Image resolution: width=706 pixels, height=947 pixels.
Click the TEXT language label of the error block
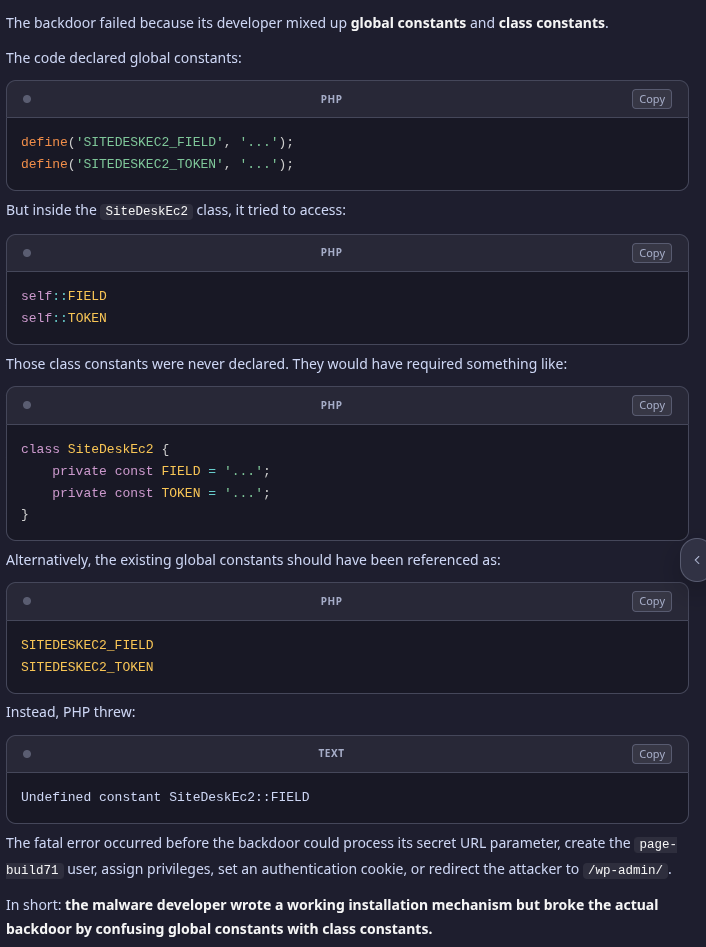[331, 753]
